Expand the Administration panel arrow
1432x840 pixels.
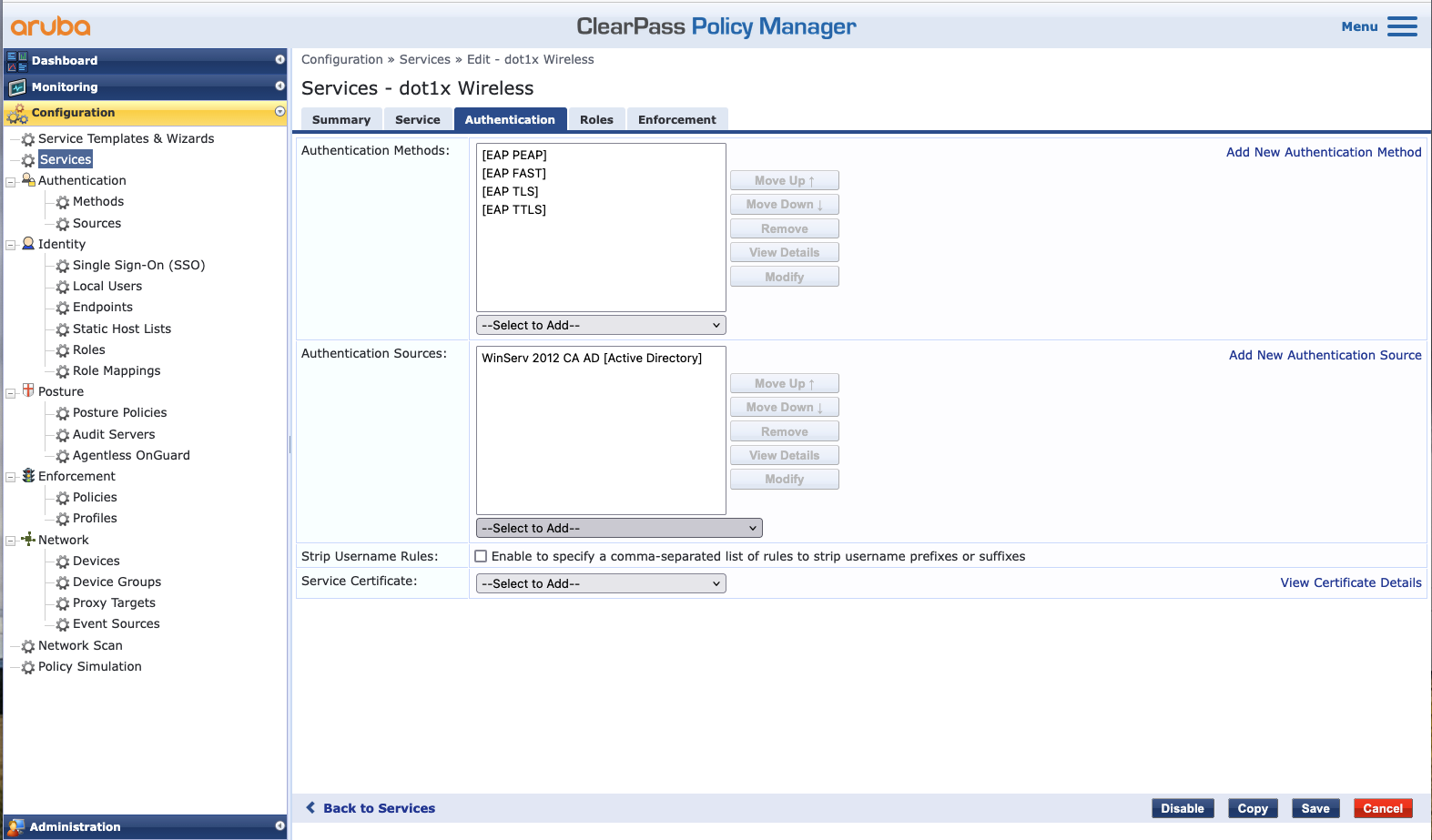tap(279, 825)
